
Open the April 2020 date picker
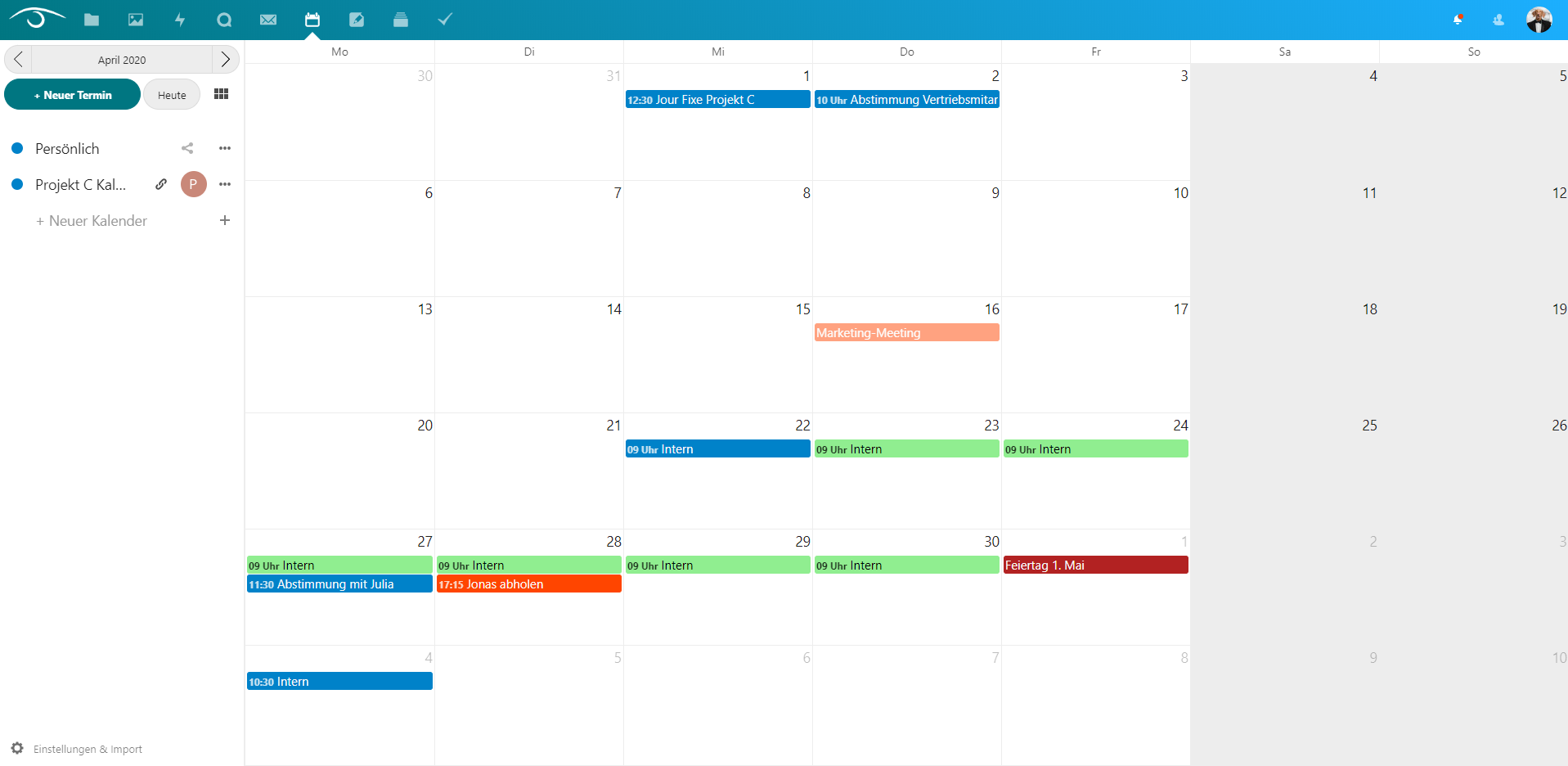point(122,60)
